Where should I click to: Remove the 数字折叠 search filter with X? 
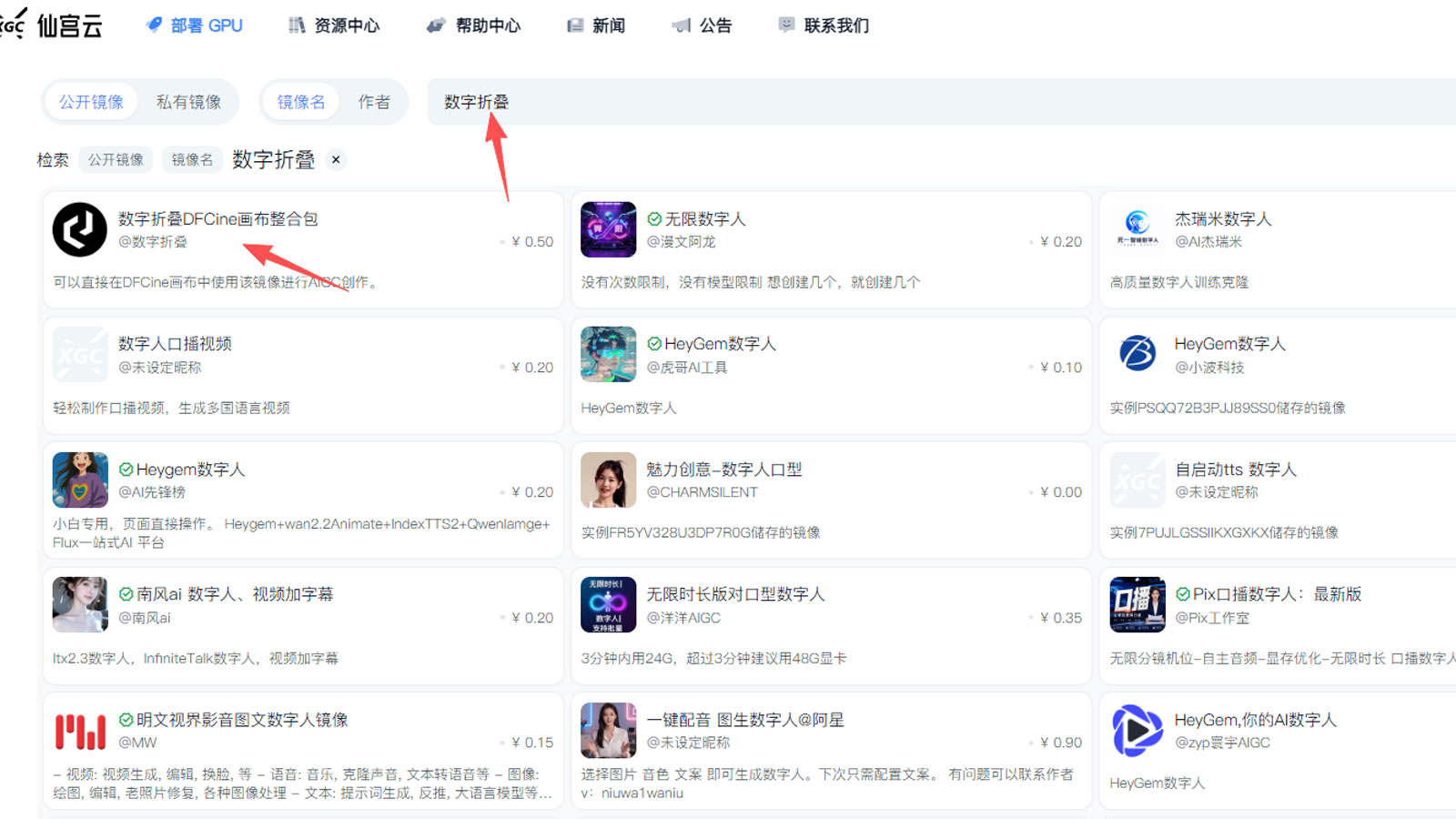(336, 159)
